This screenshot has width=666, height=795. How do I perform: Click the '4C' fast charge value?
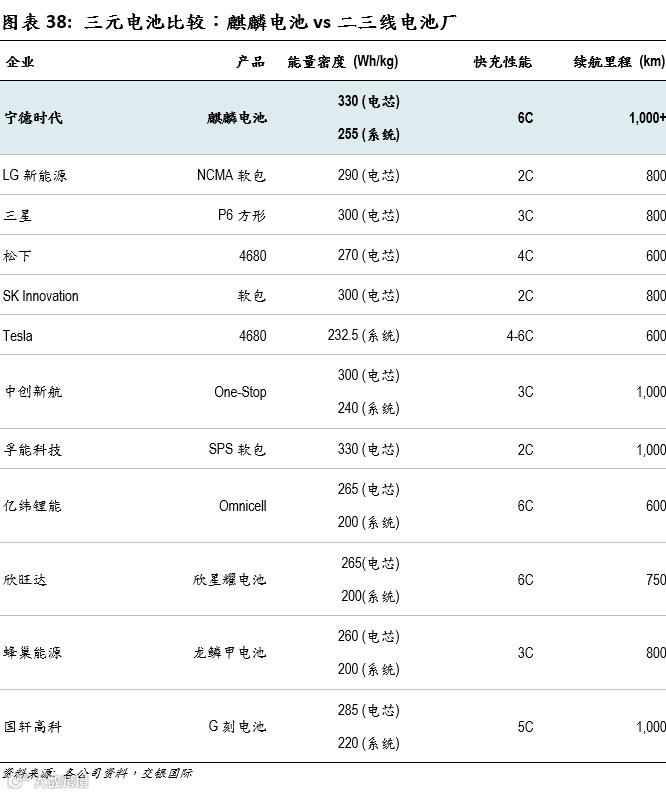point(525,256)
